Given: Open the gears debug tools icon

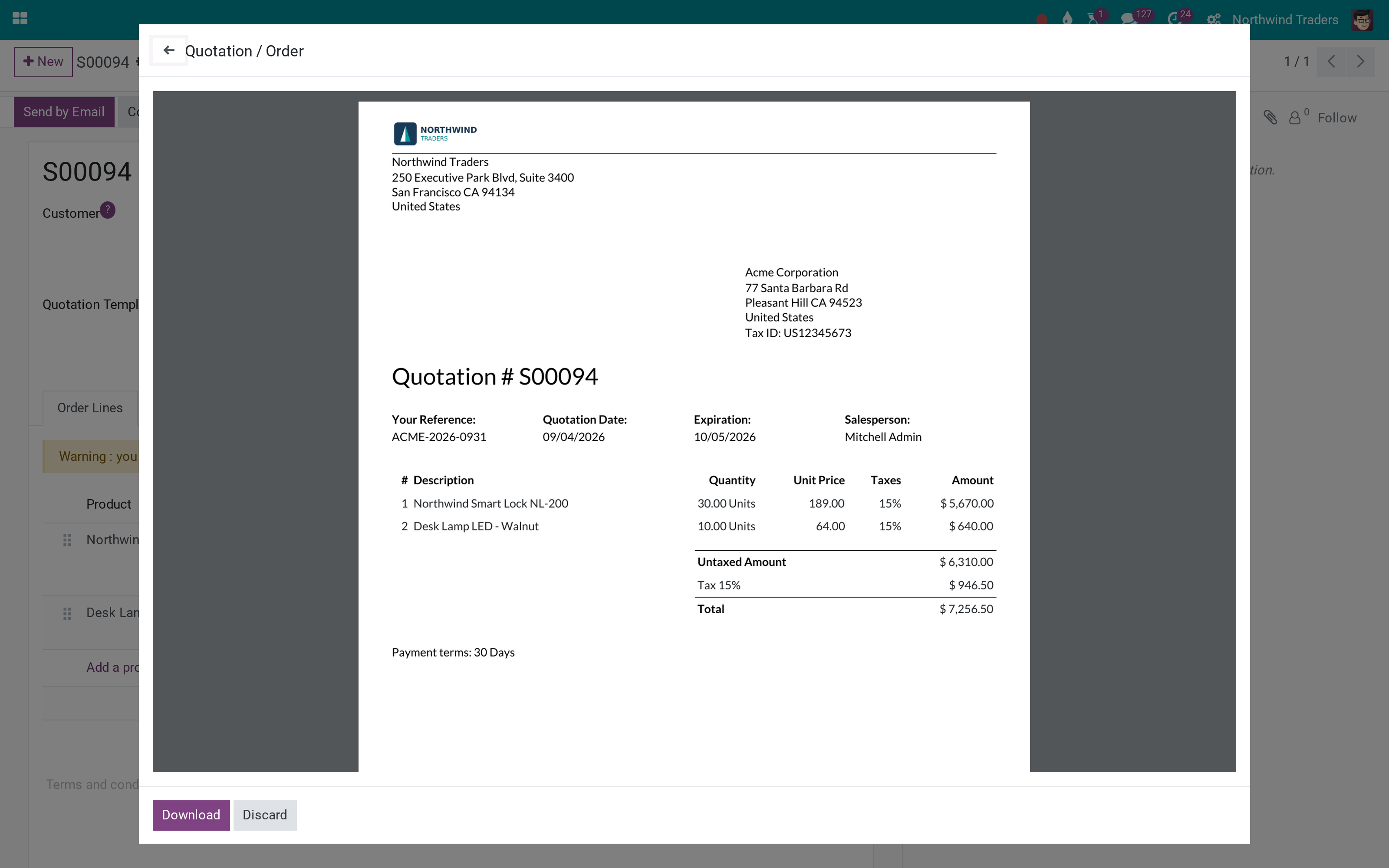Looking at the screenshot, I should (1213, 20).
